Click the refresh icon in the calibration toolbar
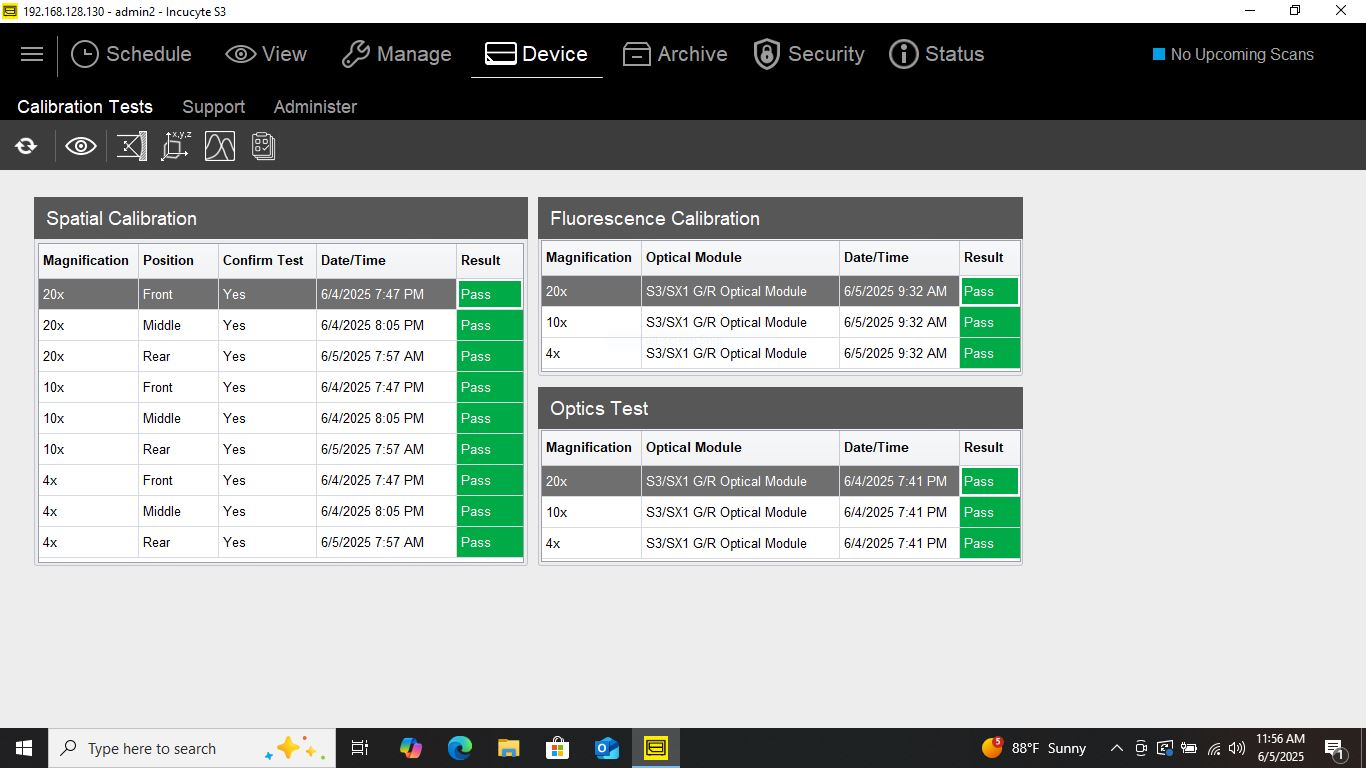The image size is (1366, 768). [x=26, y=146]
